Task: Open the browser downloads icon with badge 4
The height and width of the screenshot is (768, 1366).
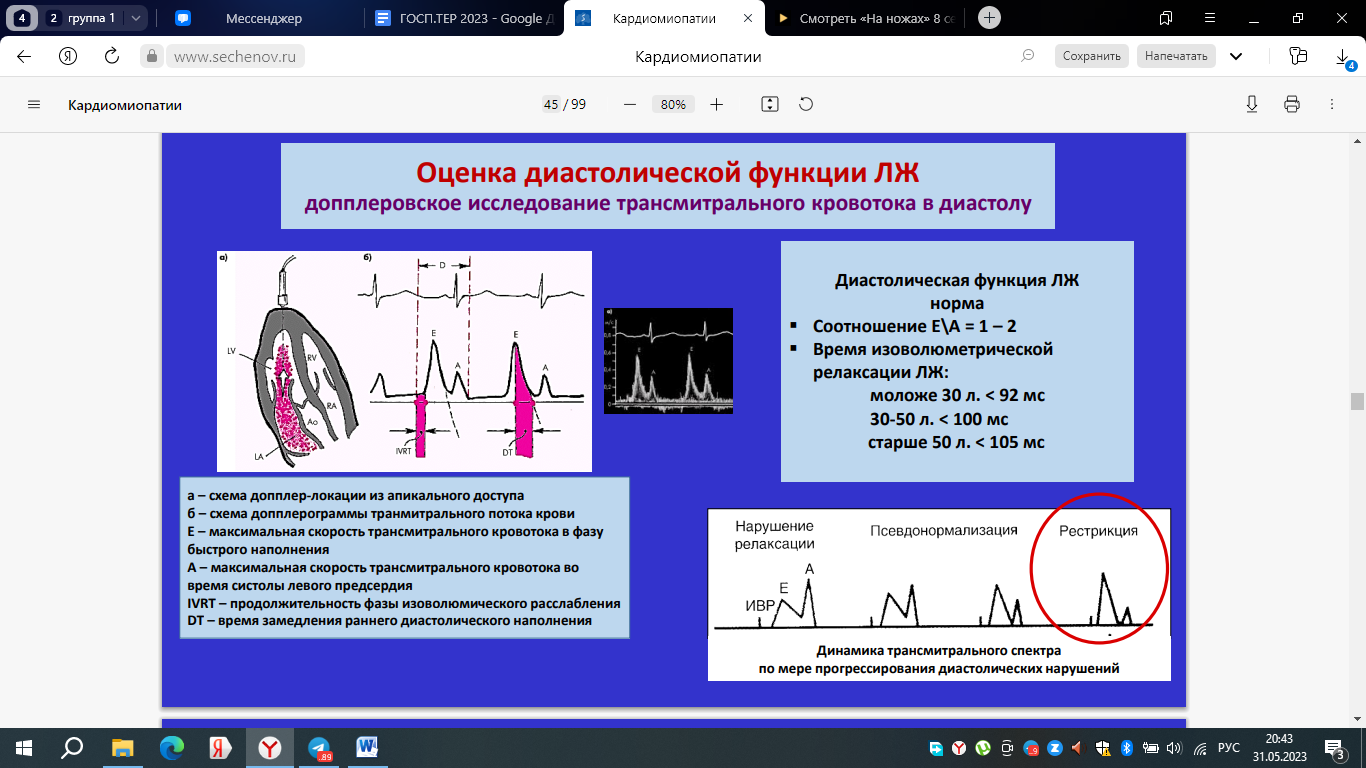Action: pos(1344,58)
